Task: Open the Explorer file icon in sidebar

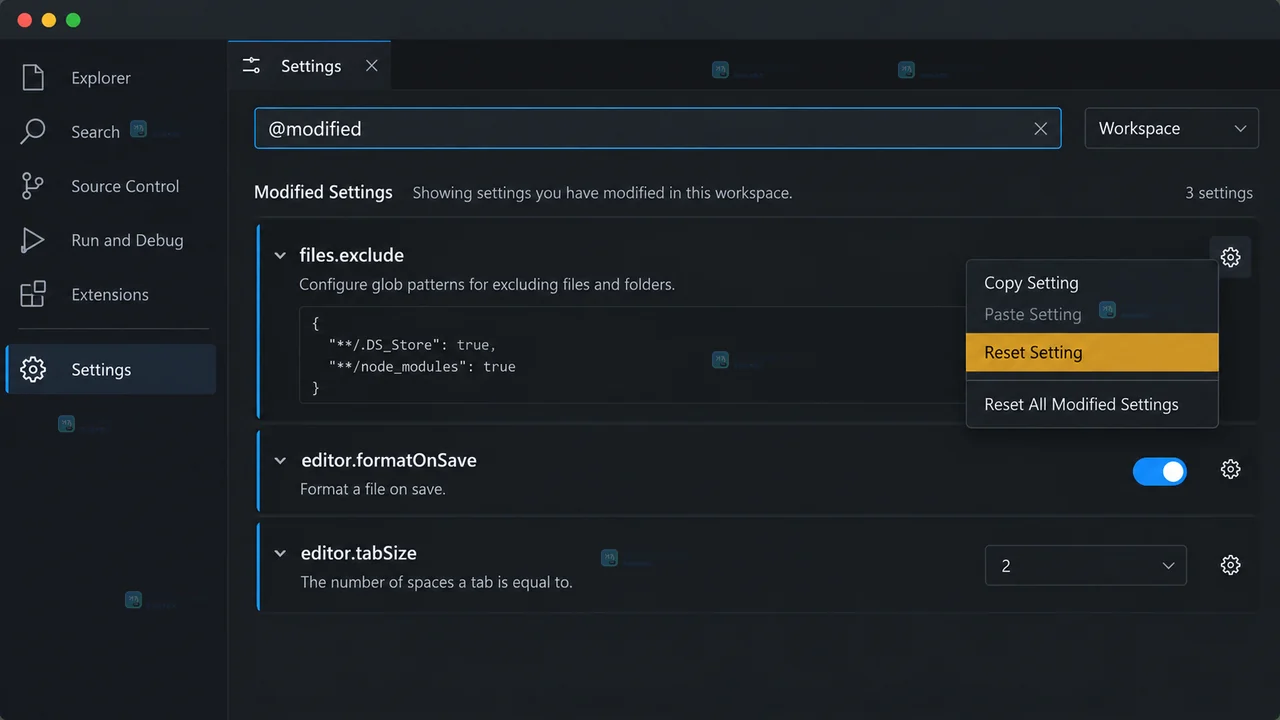Action: [33, 78]
